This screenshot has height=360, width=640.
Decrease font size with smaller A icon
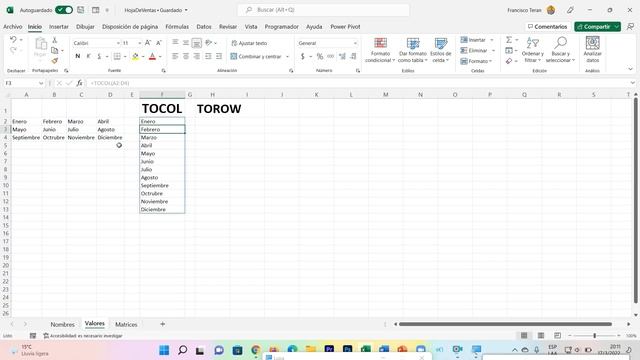pyautogui.click(x=159, y=43)
